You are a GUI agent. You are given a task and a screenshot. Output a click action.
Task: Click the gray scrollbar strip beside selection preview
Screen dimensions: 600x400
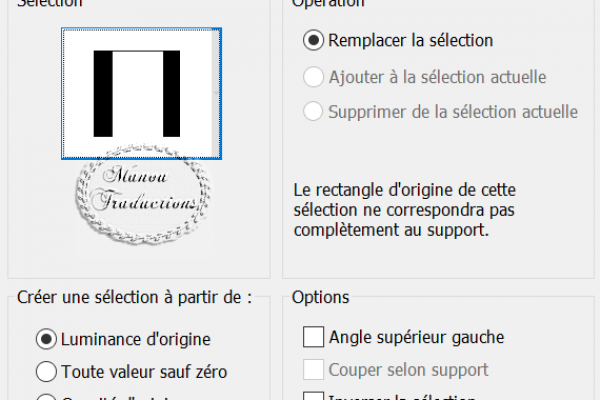[x=216, y=93]
